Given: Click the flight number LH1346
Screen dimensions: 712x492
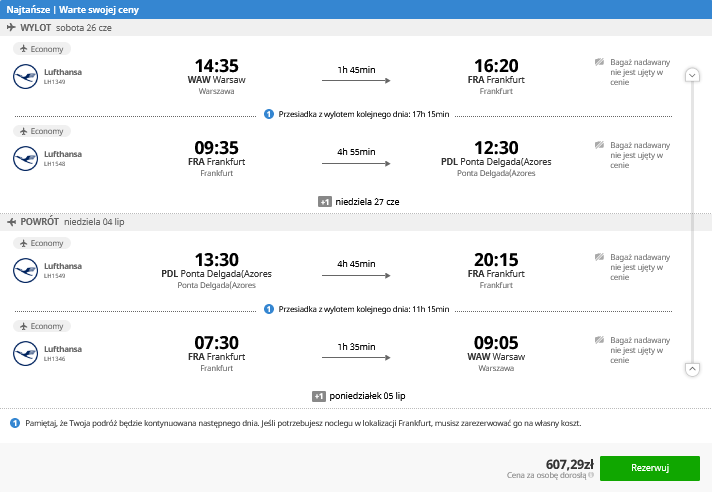Looking at the screenshot, I should tap(54, 359).
